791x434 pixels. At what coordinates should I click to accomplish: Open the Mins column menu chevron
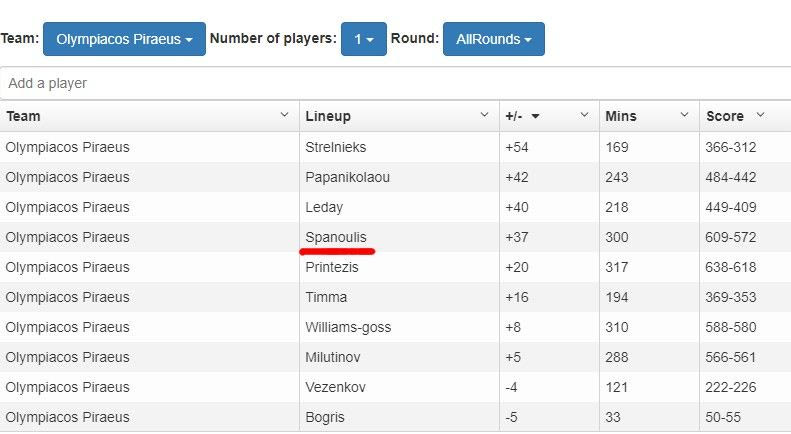coord(684,116)
